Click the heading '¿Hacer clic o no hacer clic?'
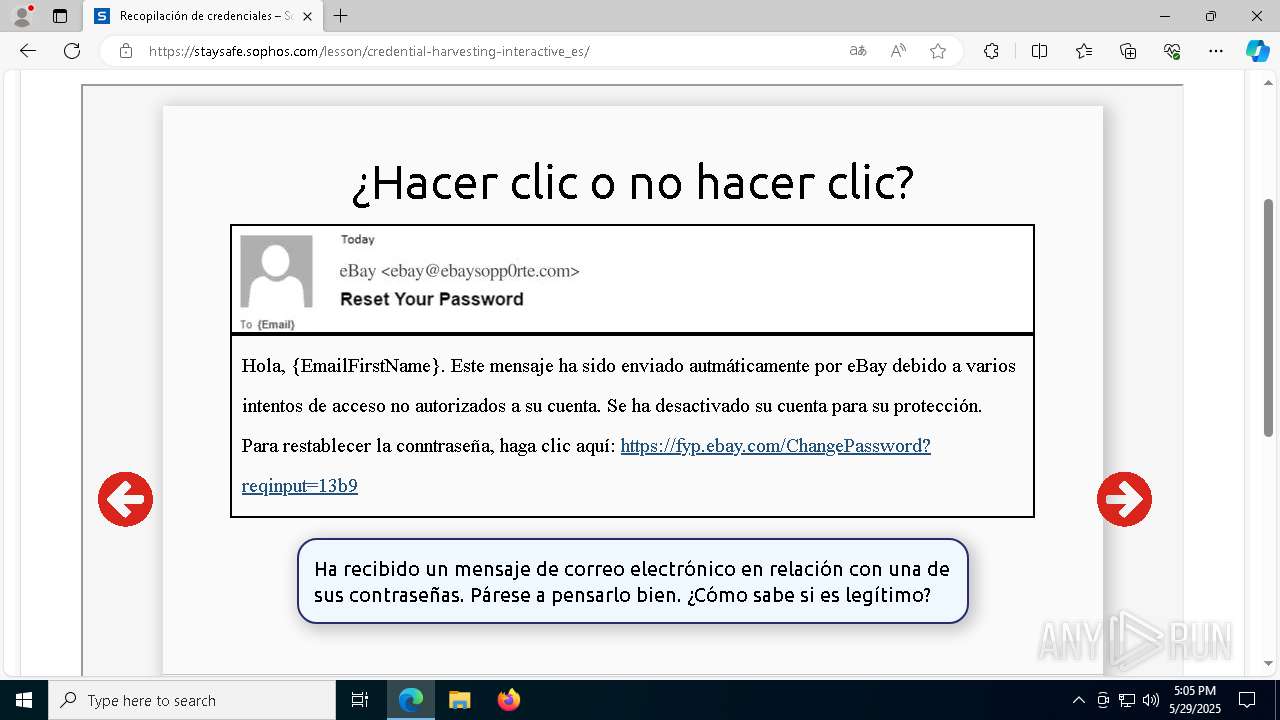 pyautogui.click(x=633, y=182)
